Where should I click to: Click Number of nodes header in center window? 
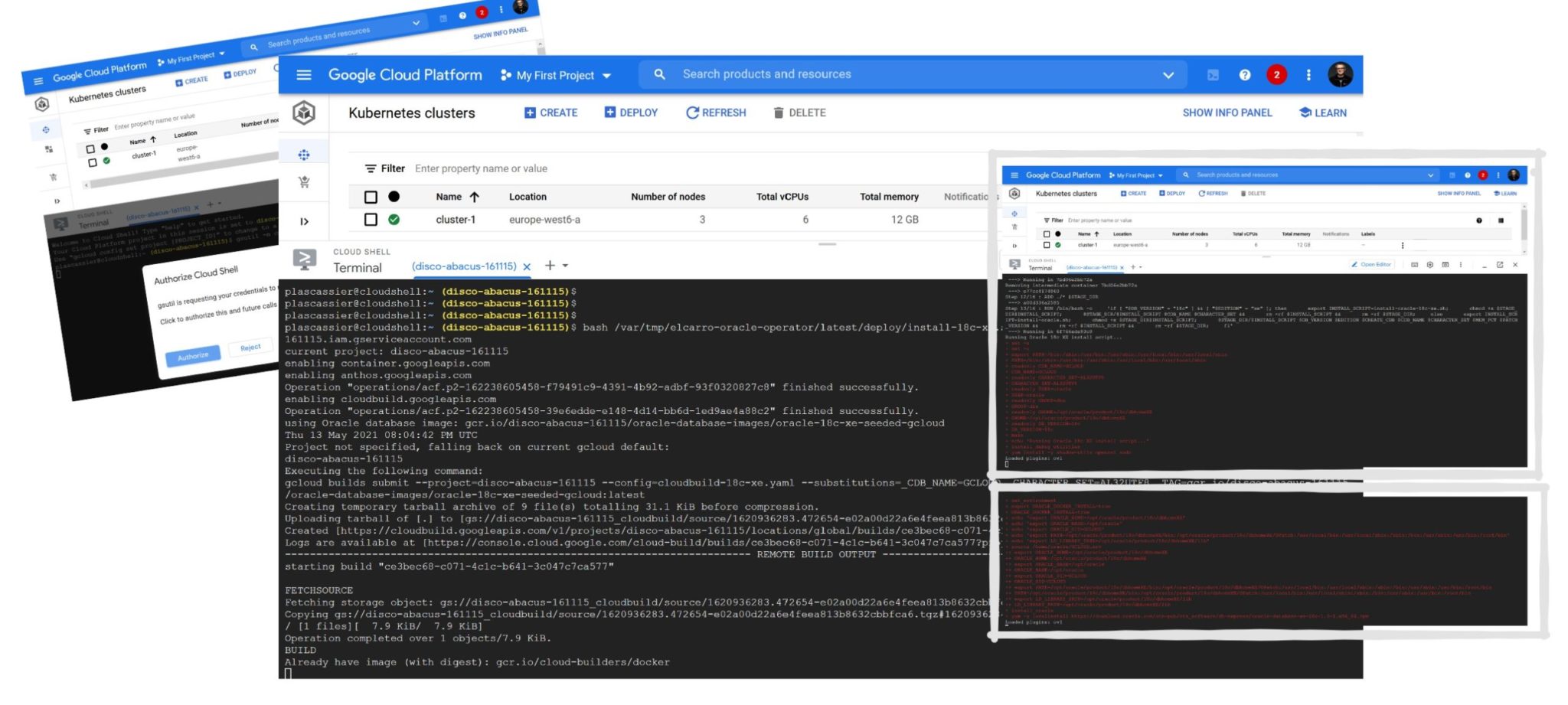click(x=668, y=197)
